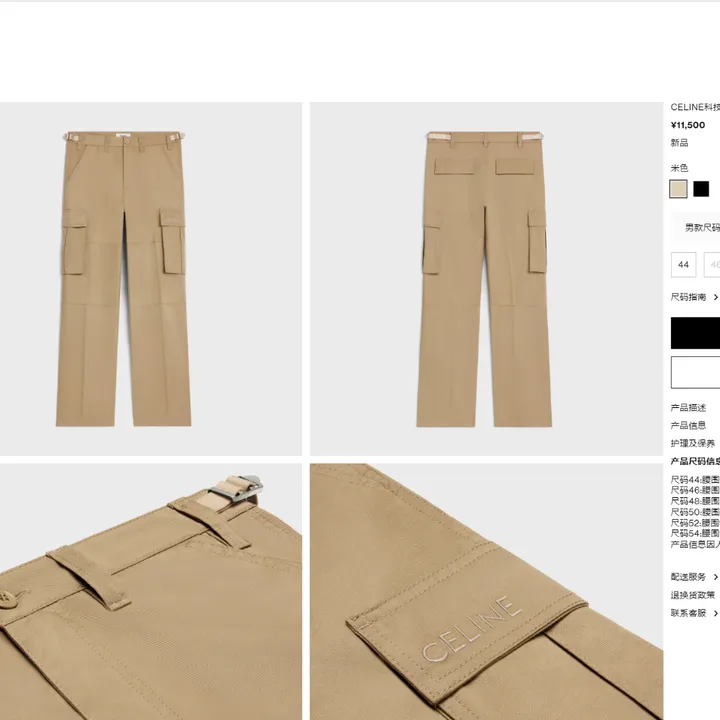Expand the 护理及保养 section
The width and height of the screenshot is (720, 720).
(692, 444)
